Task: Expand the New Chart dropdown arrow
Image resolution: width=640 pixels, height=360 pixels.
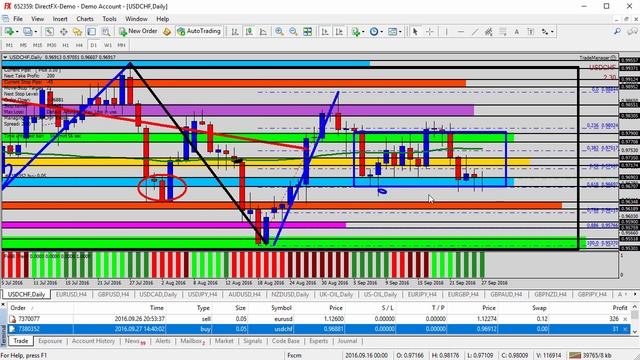Action: pos(17,31)
